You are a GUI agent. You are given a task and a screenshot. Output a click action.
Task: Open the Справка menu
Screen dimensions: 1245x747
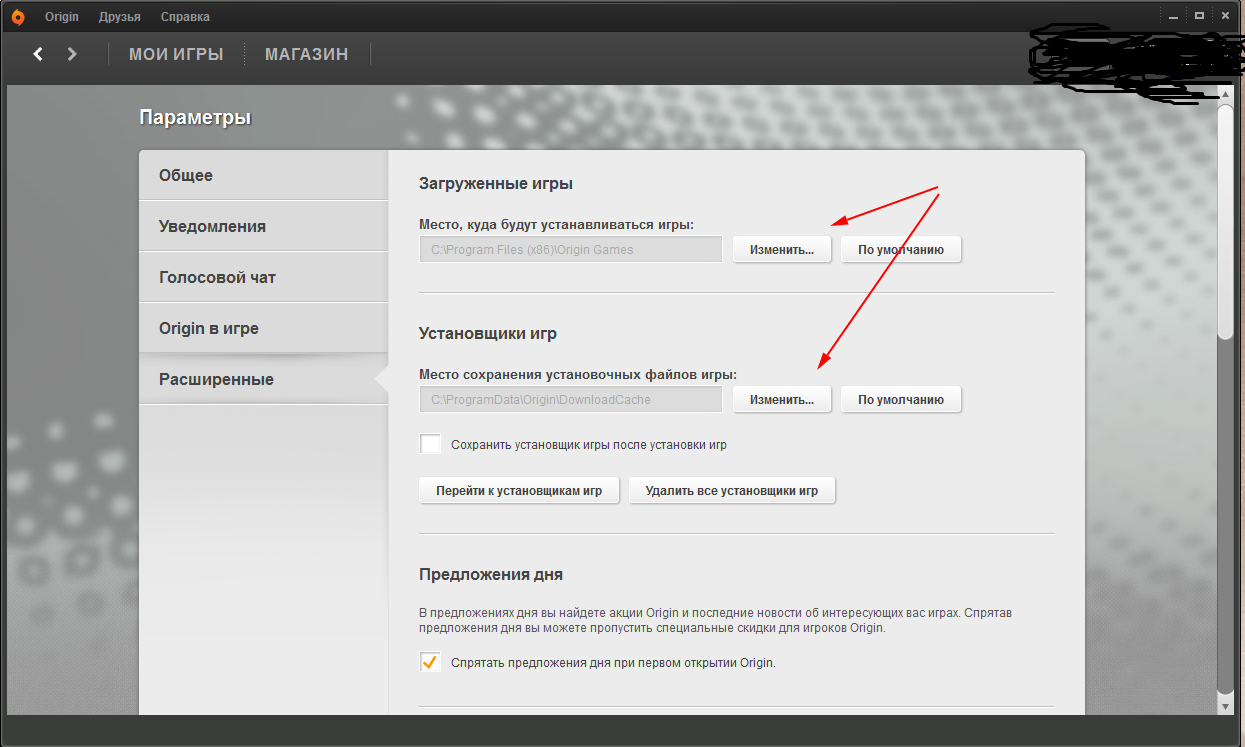185,17
